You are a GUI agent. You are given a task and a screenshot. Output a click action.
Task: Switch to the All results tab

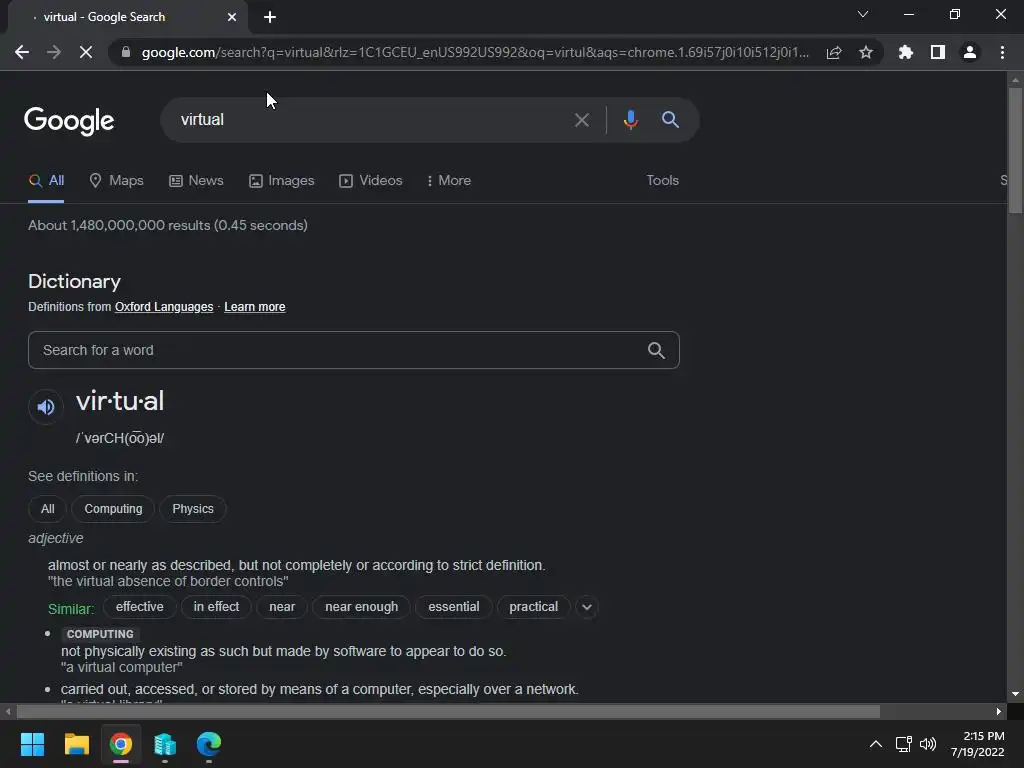pos(46,181)
